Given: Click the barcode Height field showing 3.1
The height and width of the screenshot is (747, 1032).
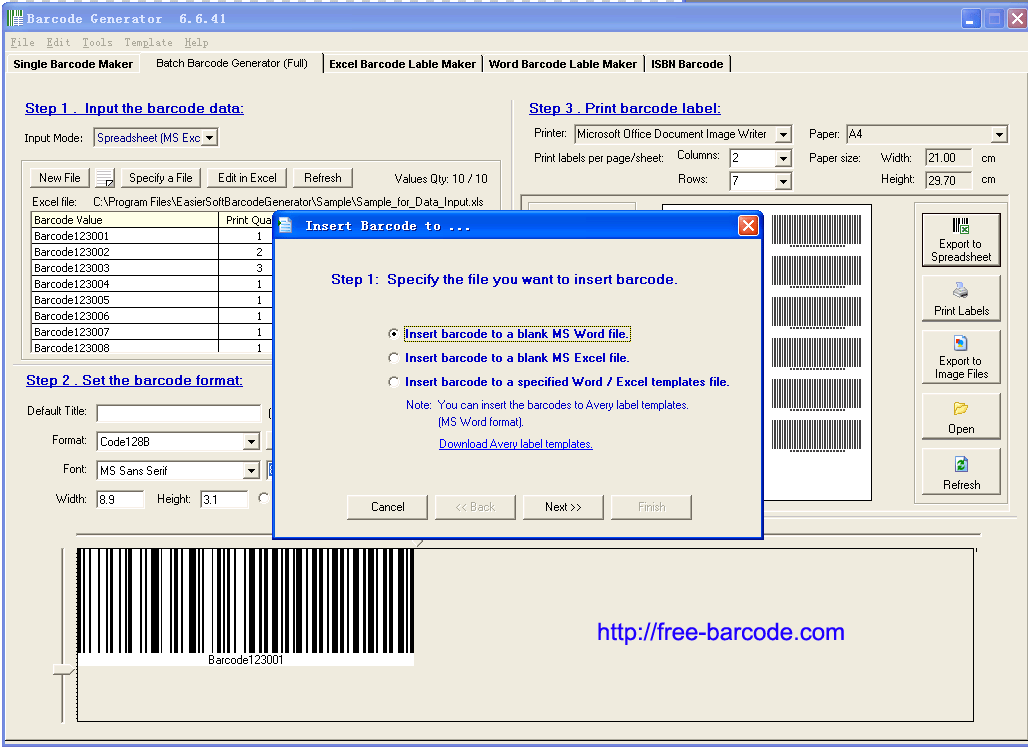Looking at the screenshot, I should click(224, 500).
